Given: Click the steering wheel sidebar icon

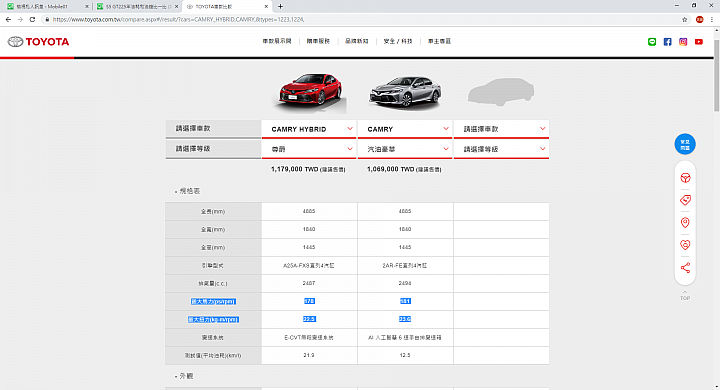Looking at the screenshot, I should (x=685, y=178).
